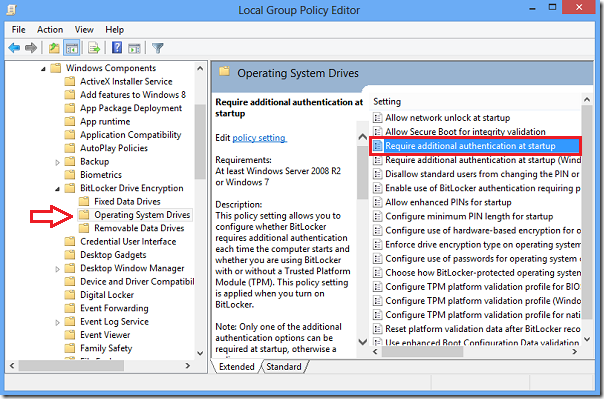The width and height of the screenshot is (604, 399).
Task: Open the Help question mark icon
Action: pyautogui.click(x=117, y=48)
